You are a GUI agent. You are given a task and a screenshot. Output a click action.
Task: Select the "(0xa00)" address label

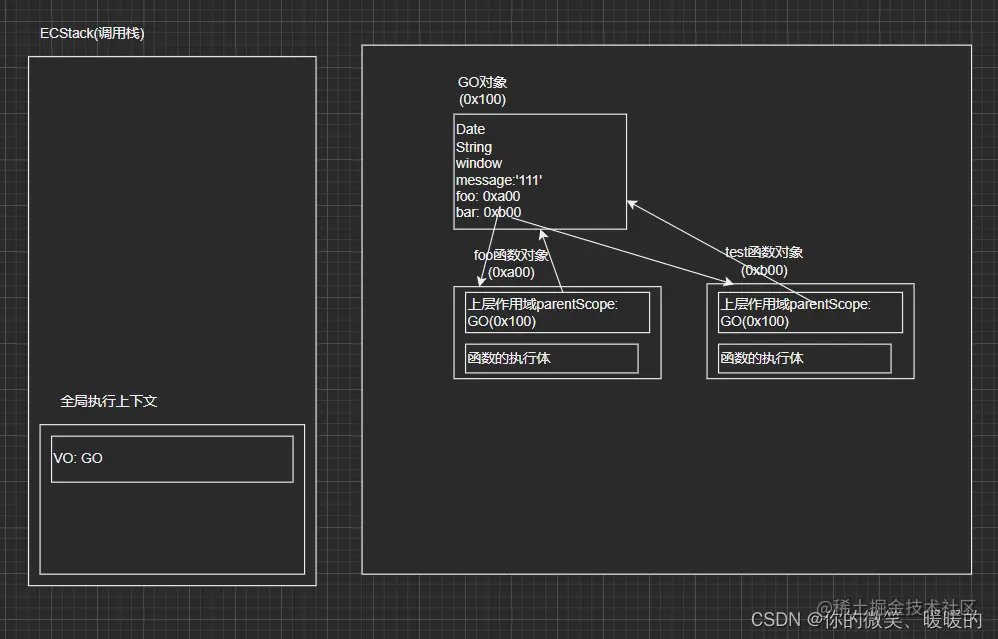tap(511, 272)
